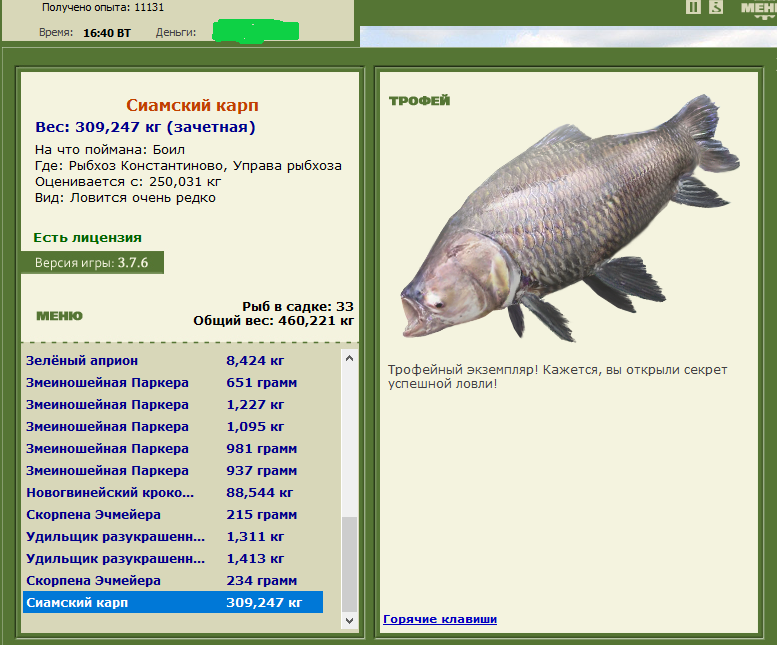777x645 pixels.
Task: Click the Версия игры 3.7.6 label
Action: (92, 263)
